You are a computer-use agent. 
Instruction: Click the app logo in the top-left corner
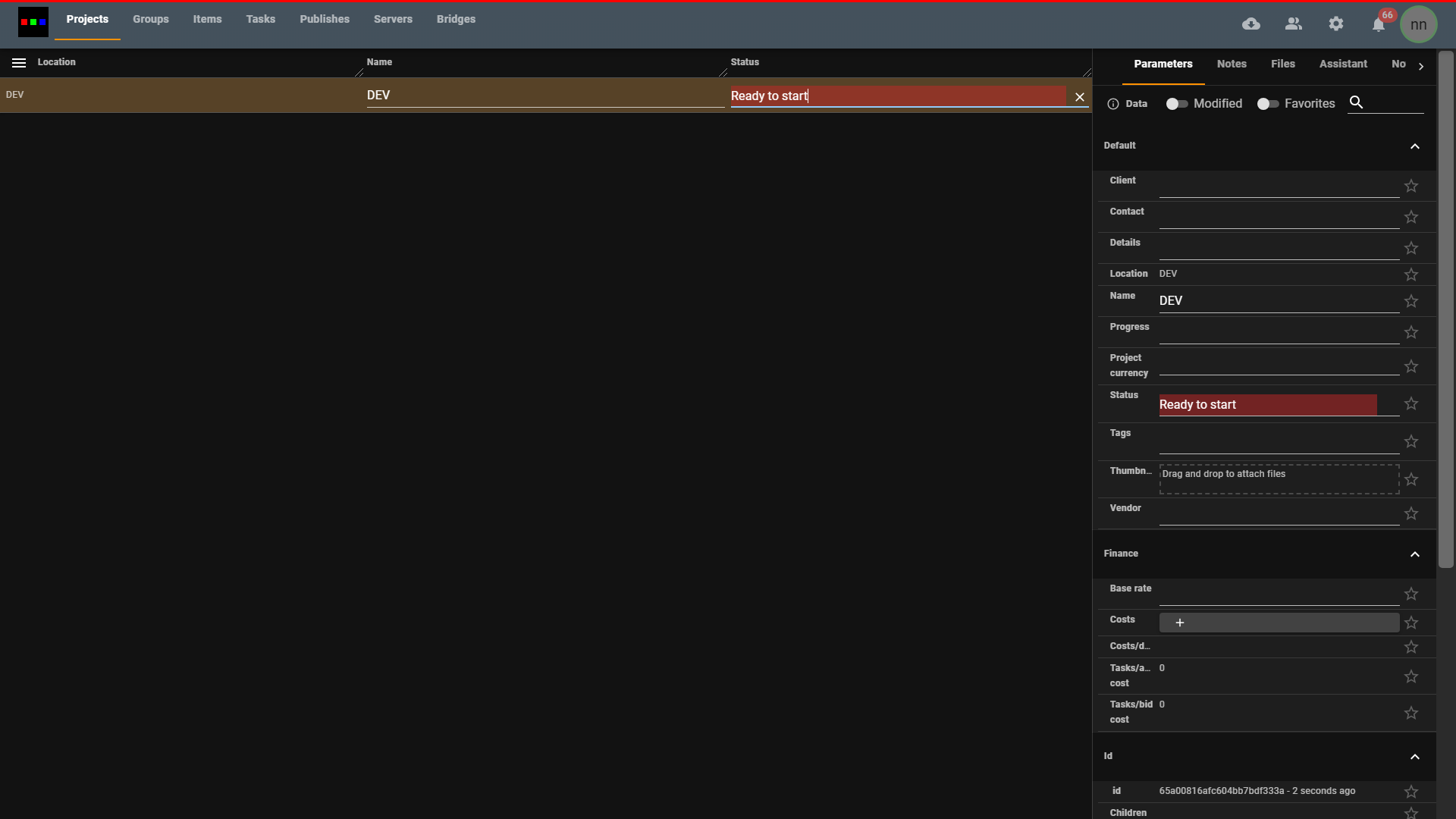(32, 21)
